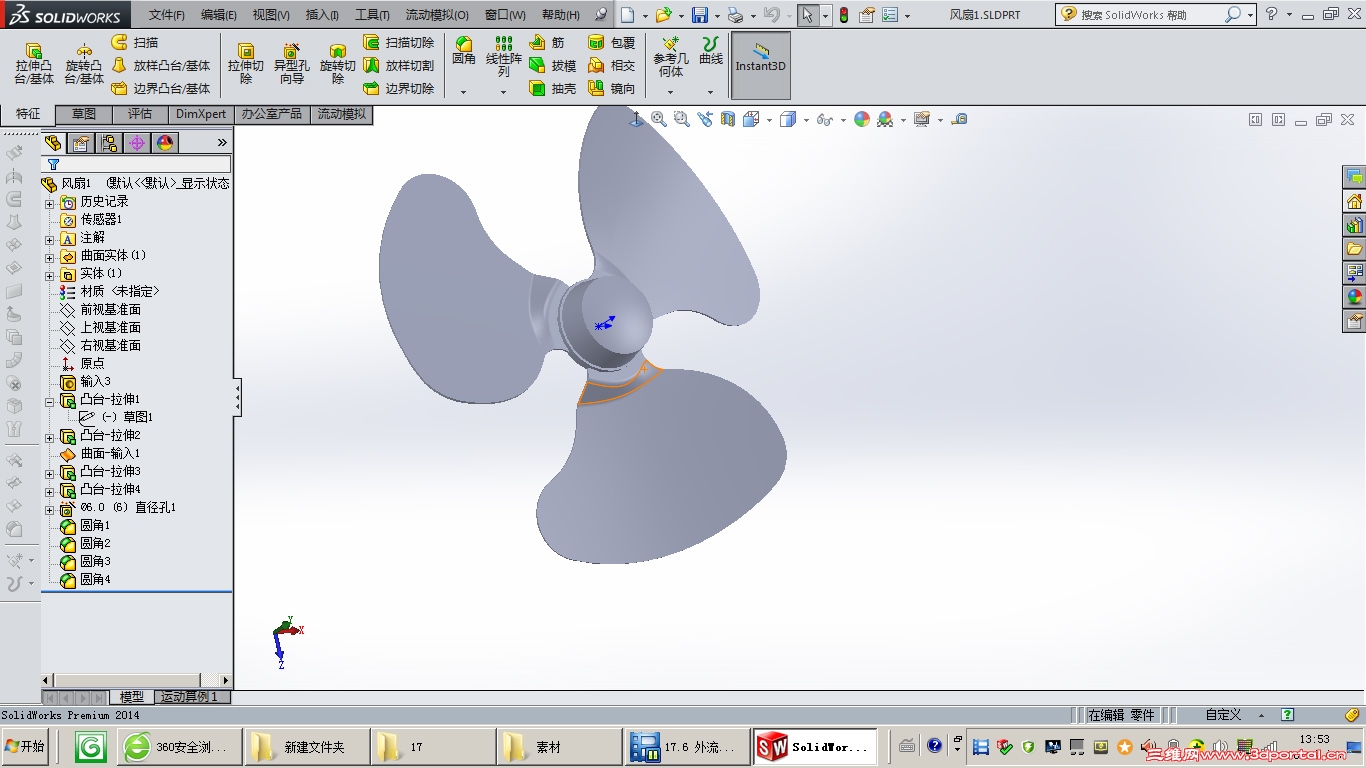The image size is (1366, 768).
Task: Switch to the ConfigurationManager tab icon
Action: tap(109, 143)
